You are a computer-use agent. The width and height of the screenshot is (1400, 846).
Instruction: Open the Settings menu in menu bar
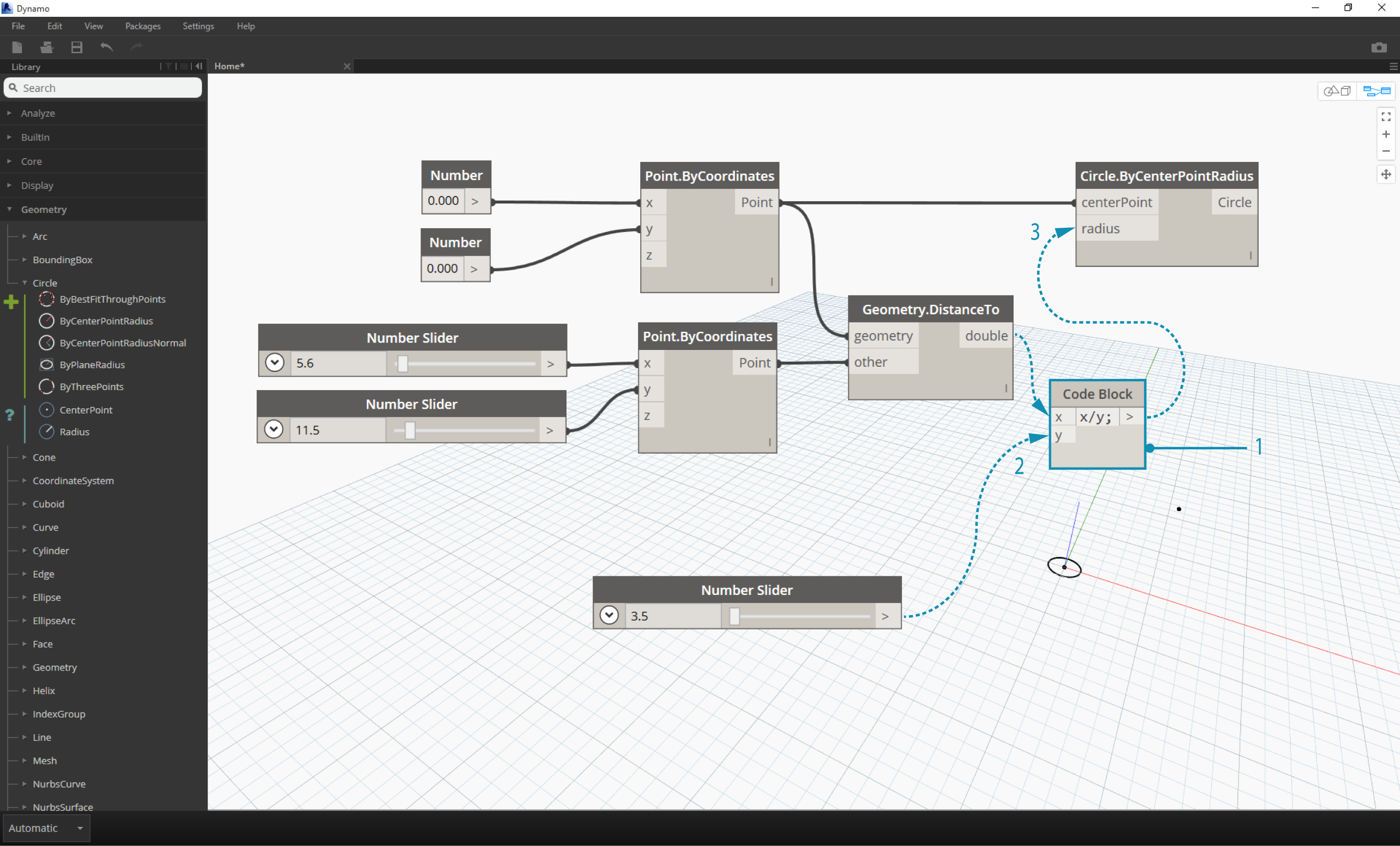[x=196, y=25]
